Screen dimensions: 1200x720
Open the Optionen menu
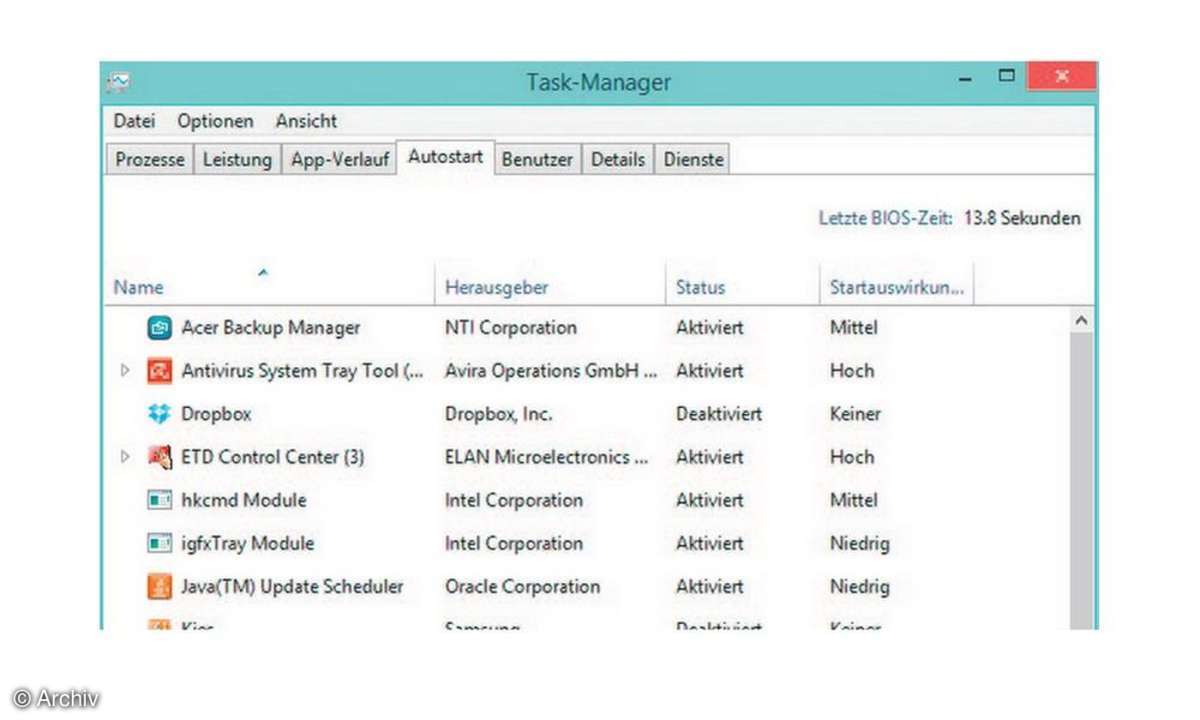pyautogui.click(x=215, y=121)
